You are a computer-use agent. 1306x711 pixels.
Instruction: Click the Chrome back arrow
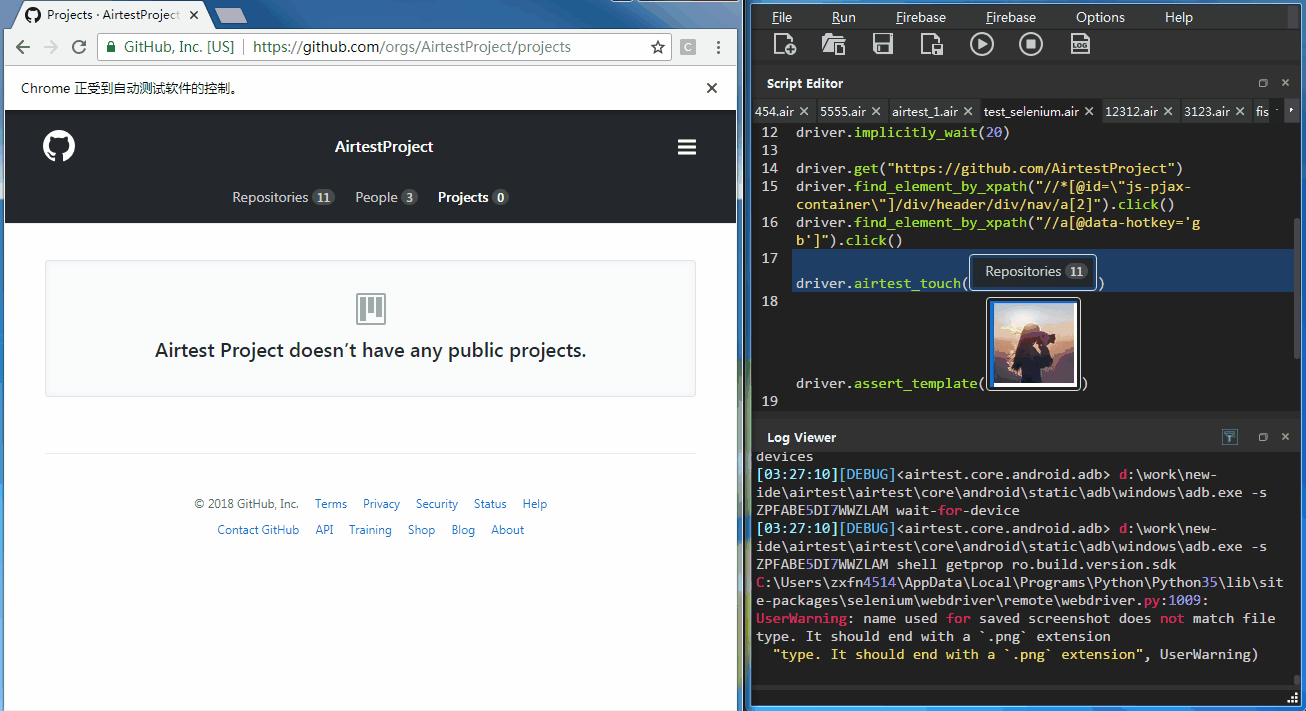click(23, 47)
